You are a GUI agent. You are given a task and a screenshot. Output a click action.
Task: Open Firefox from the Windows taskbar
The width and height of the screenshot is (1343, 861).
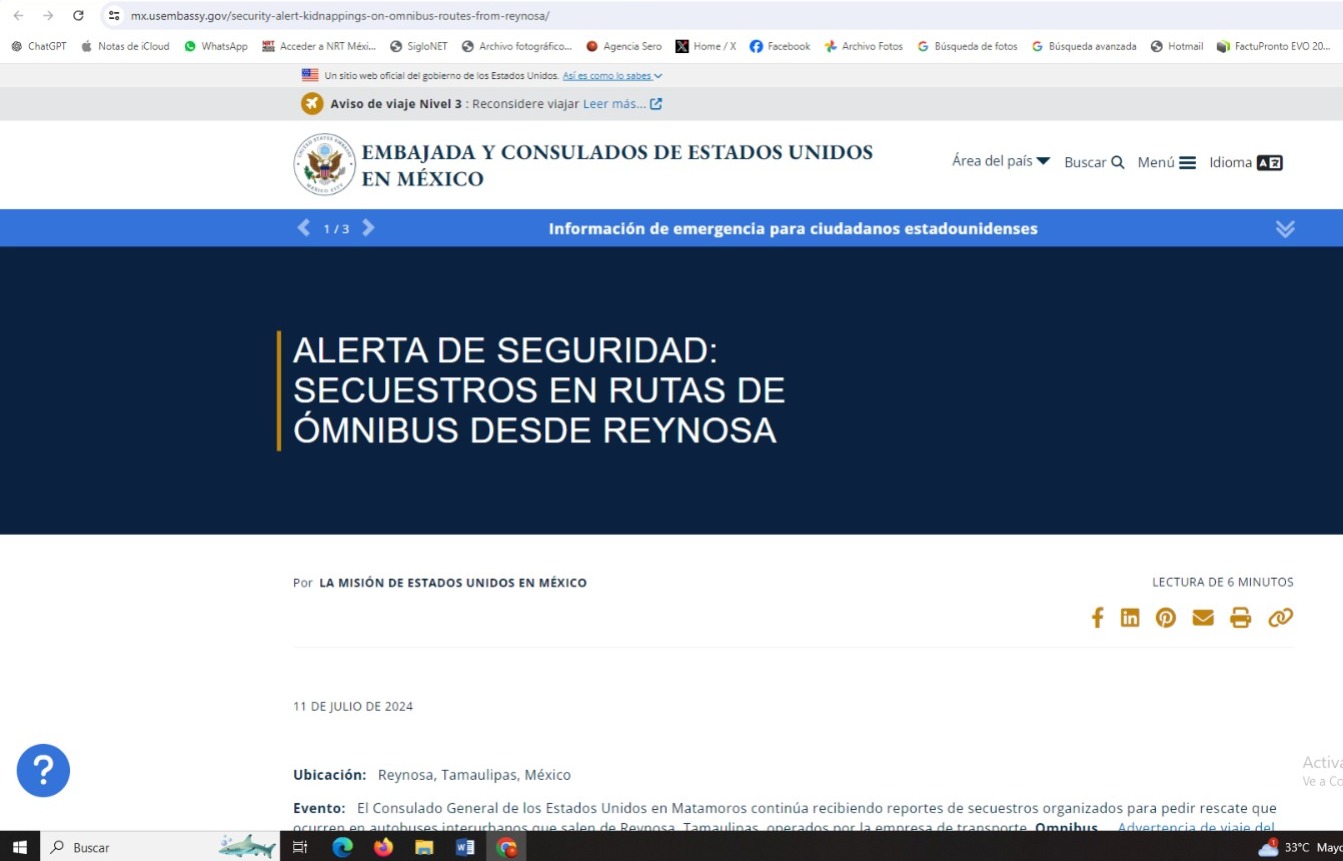pos(383,847)
